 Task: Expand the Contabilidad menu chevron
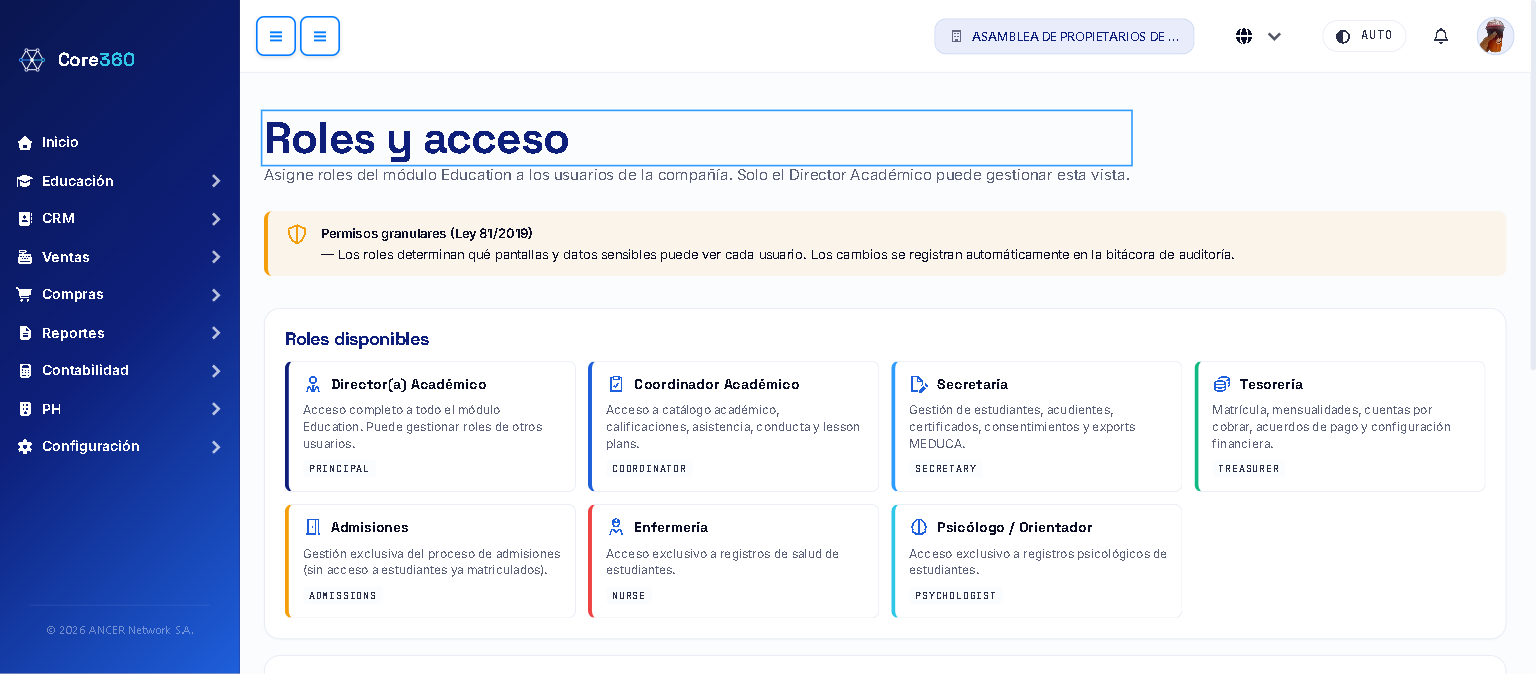tap(215, 371)
